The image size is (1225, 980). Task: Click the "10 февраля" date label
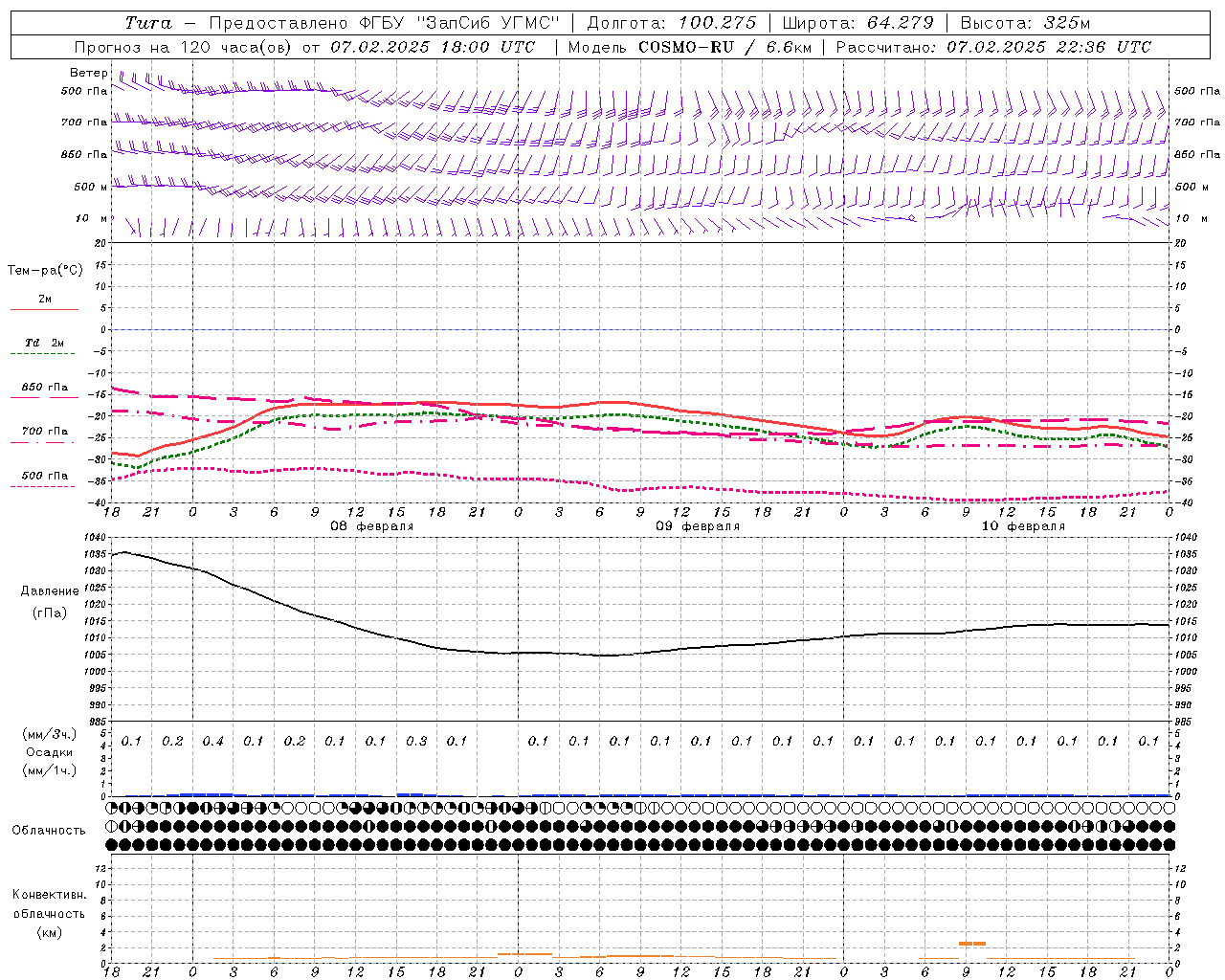[1023, 526]
